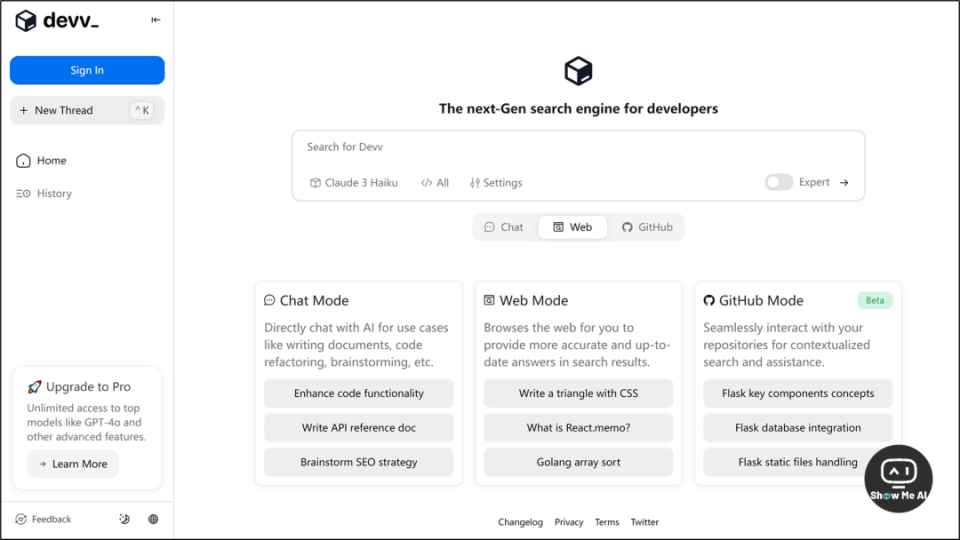Collapse the sidebar with the arrow icon
The width and height of the screenshot is (960, 540).
156,20
